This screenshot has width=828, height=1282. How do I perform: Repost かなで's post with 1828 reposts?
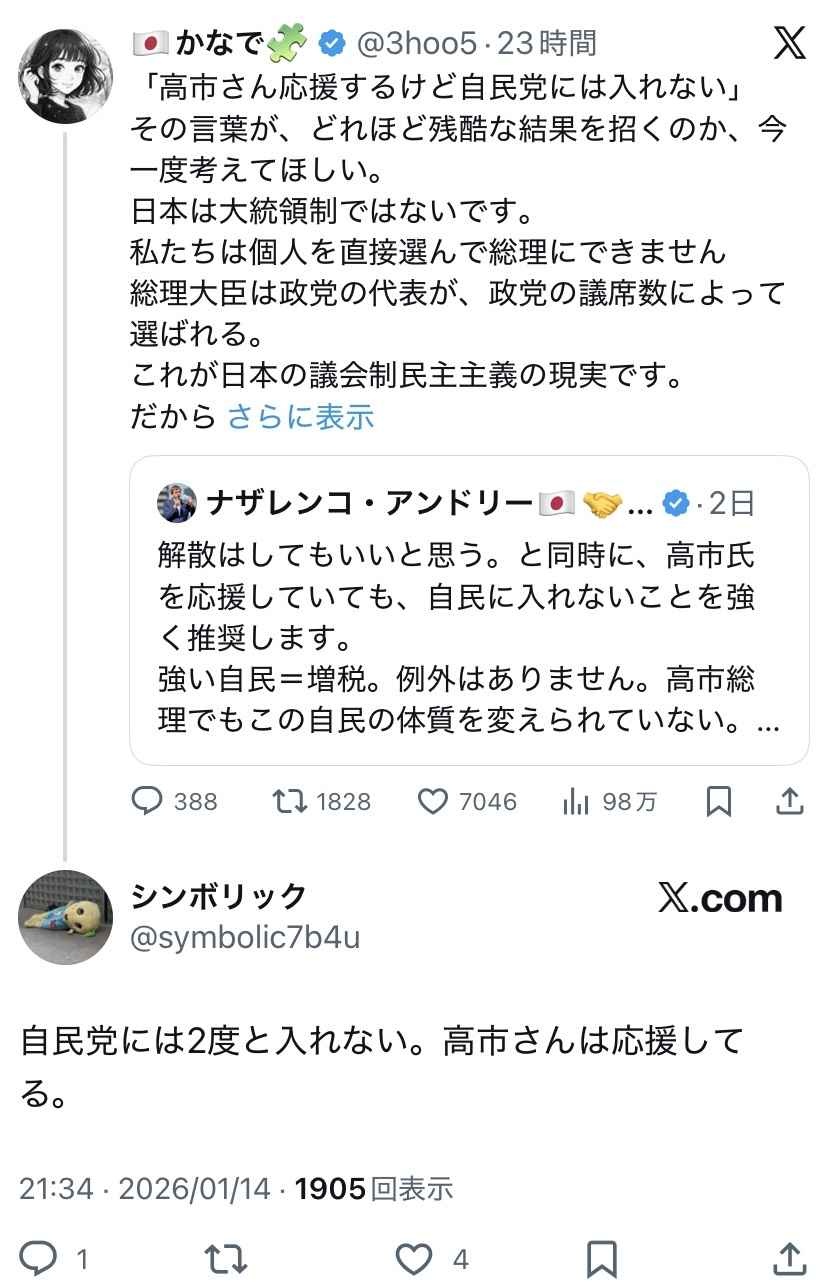(290, 801)
